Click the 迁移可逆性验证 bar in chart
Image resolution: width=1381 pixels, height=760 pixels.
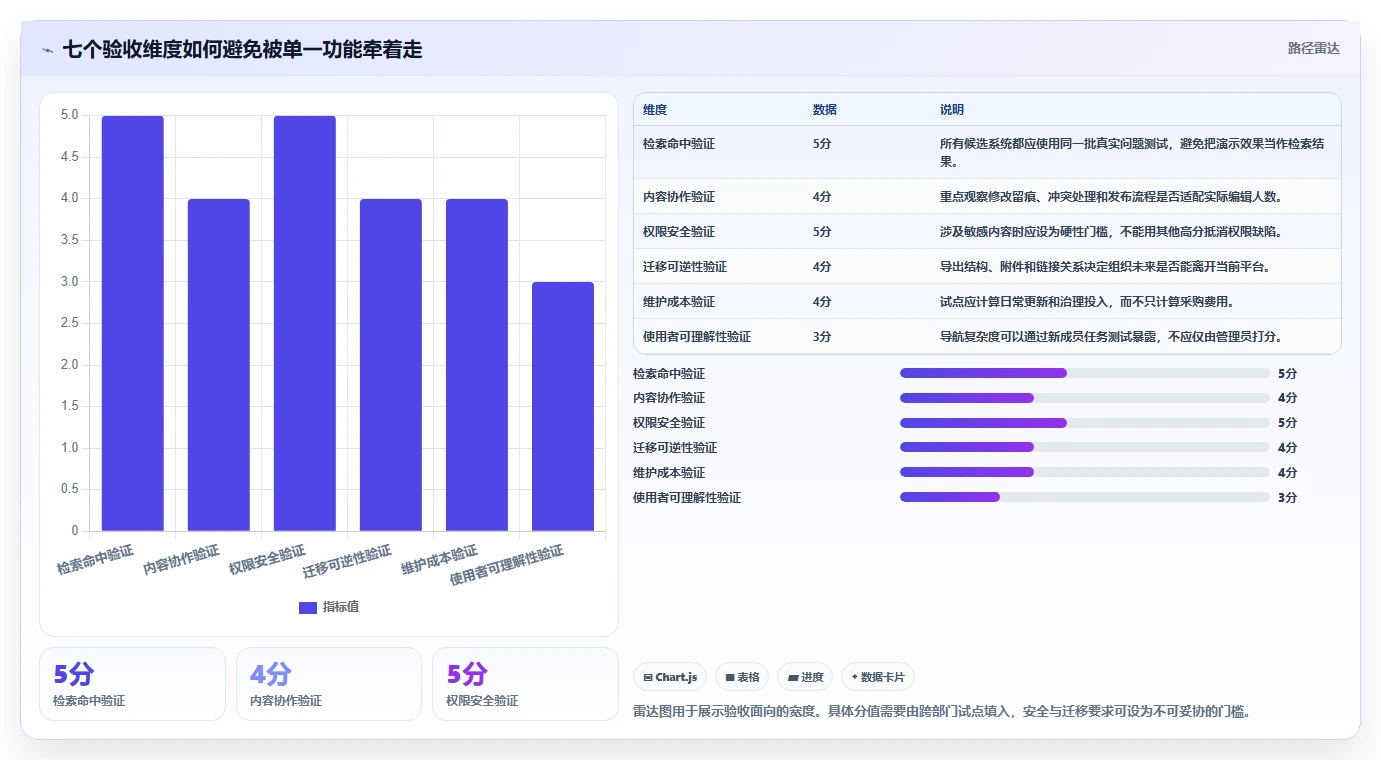(x=390, y=365)
